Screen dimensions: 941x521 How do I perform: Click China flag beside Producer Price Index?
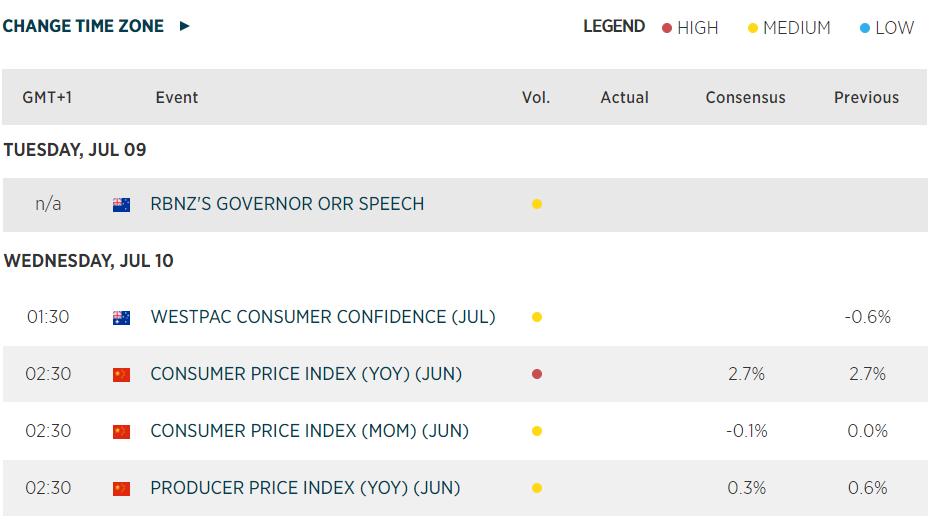coord(121,489)
